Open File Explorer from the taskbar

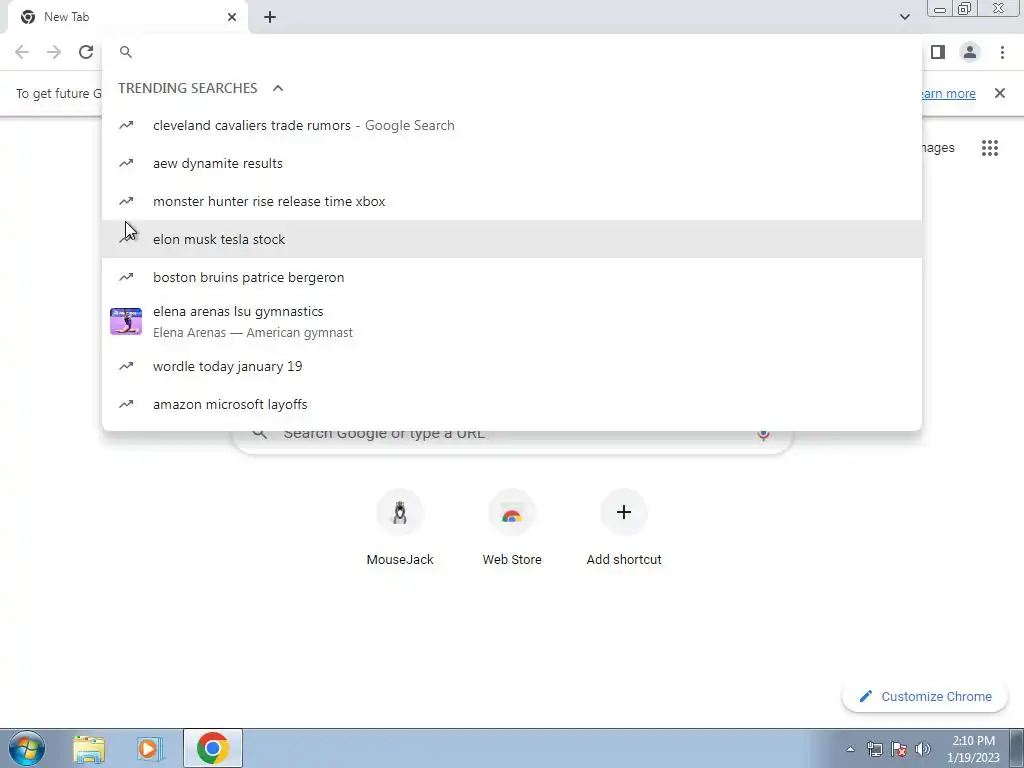coord(89,748)
